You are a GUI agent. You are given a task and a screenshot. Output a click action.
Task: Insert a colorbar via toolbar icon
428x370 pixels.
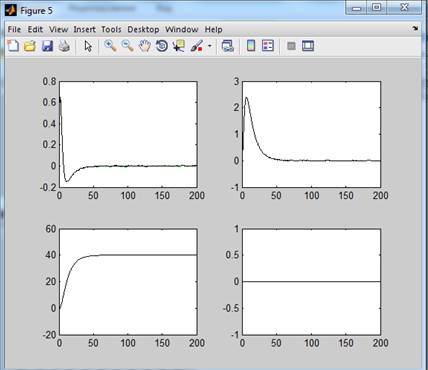click(x=251, y=46)
